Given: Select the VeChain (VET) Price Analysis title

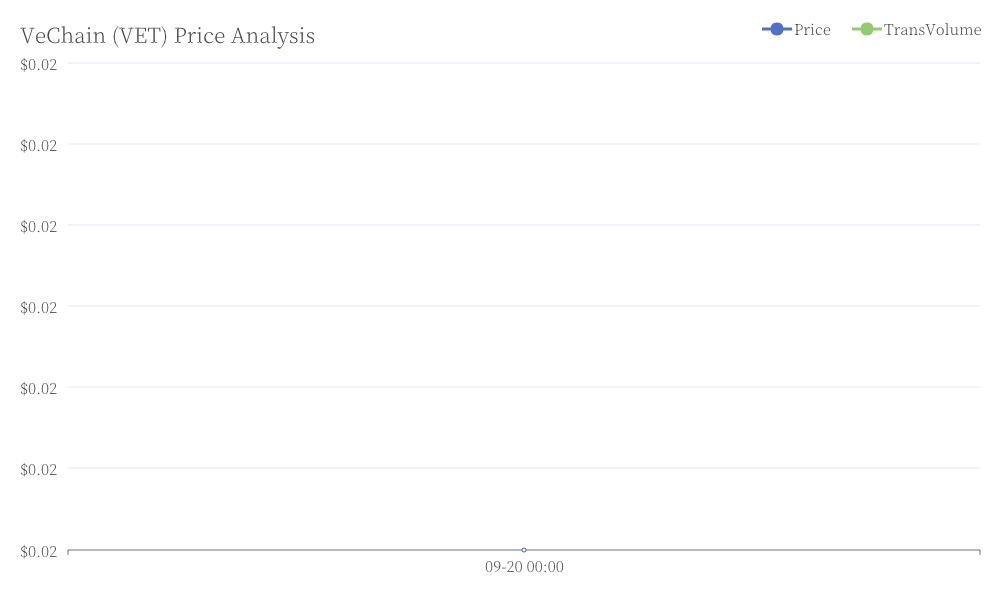Looking at the screenshot, I should point(167,36).
